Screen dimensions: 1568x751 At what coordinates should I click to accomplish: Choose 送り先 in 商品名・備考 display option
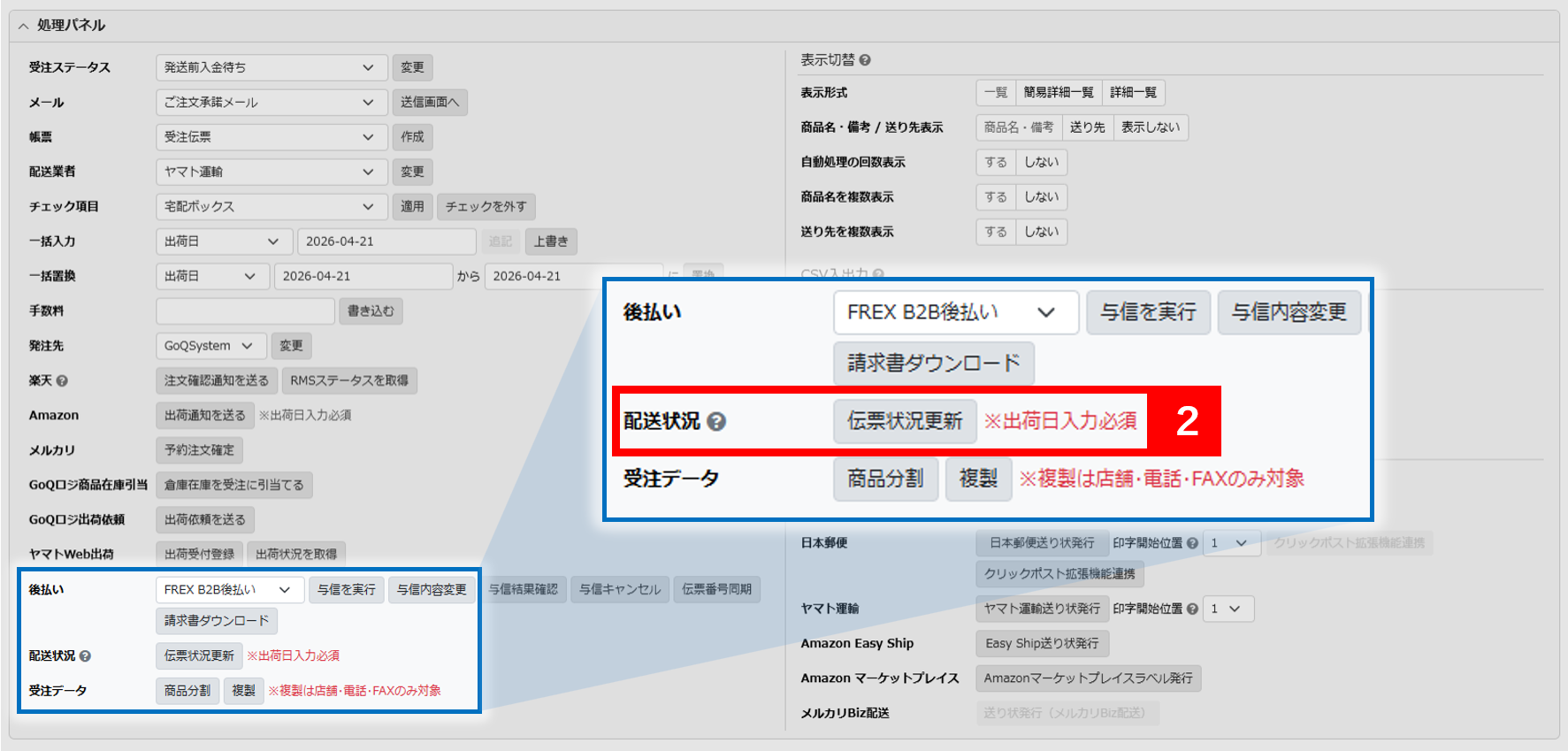(1087, 127)
